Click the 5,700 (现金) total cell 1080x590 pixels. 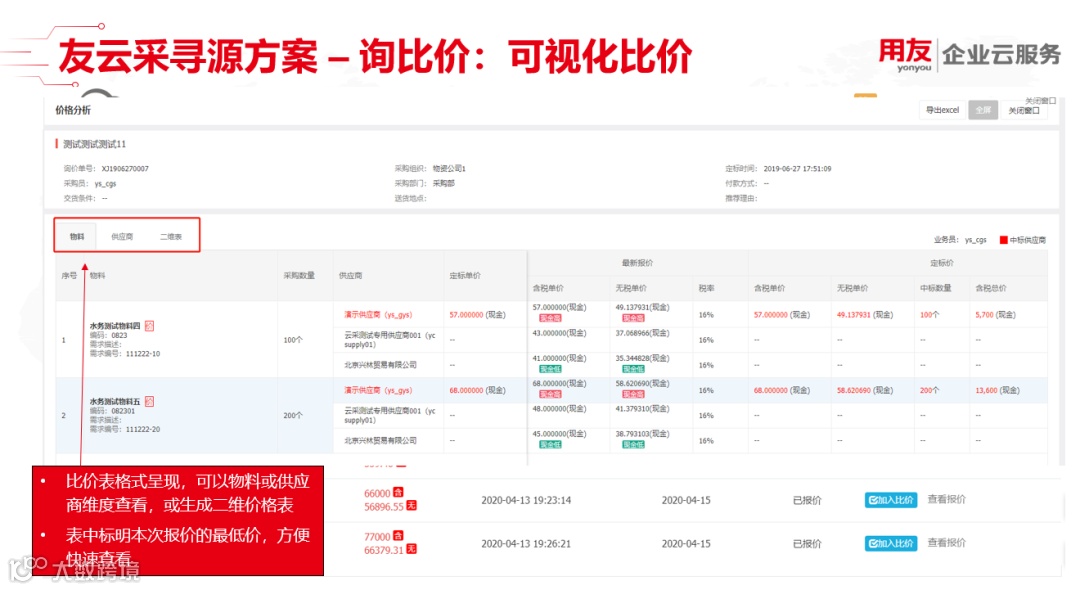[995, 315]
